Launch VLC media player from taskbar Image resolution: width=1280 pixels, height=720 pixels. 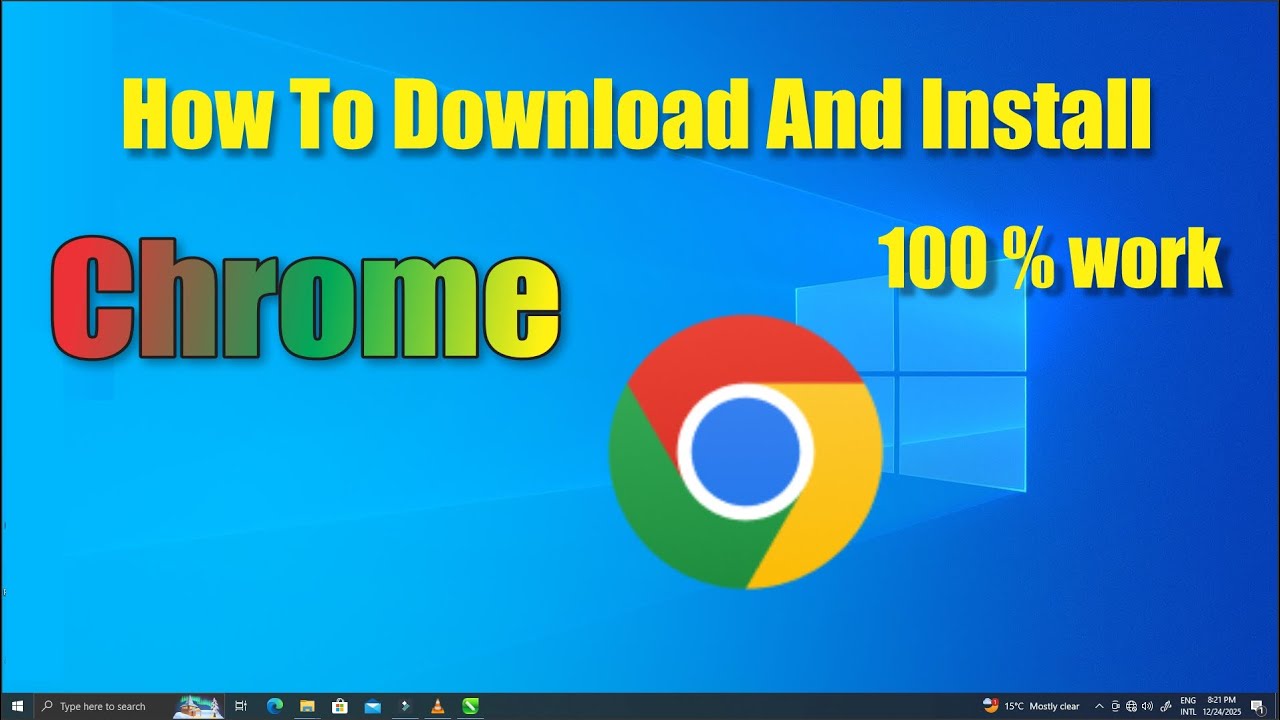tap(437, 706)
